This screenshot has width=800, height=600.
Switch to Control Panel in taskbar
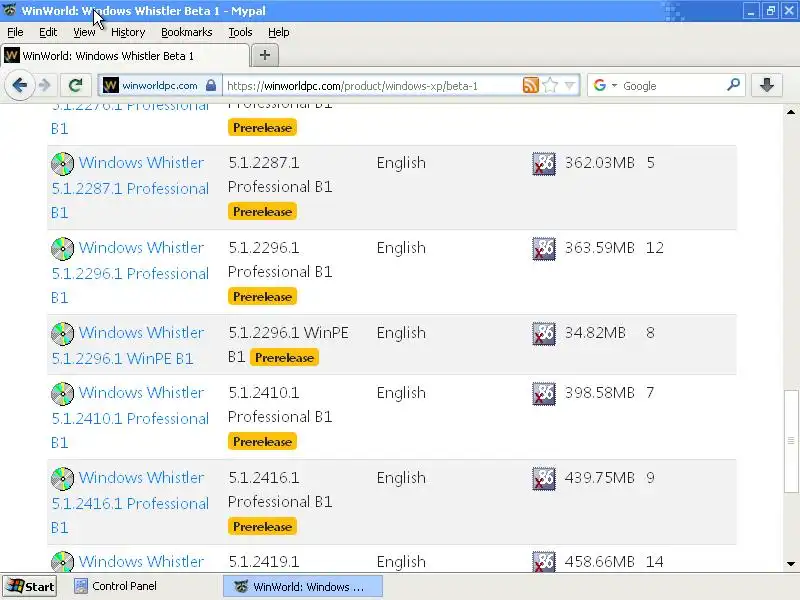click(115, 586)
